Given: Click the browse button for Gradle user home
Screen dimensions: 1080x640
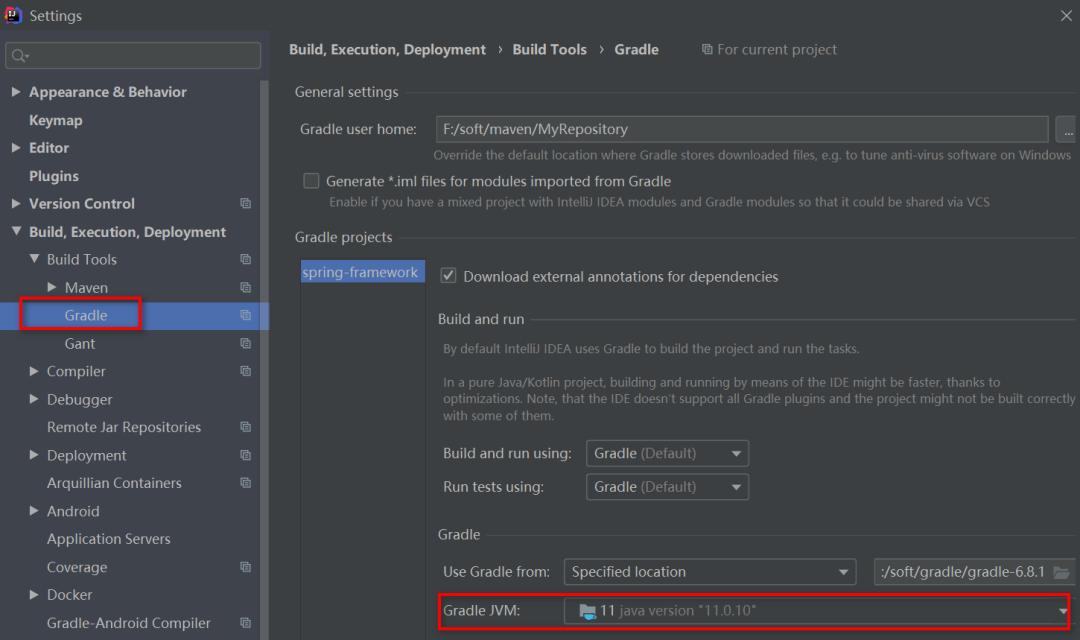Looking at the screenshot, I should click(1067, 129).
